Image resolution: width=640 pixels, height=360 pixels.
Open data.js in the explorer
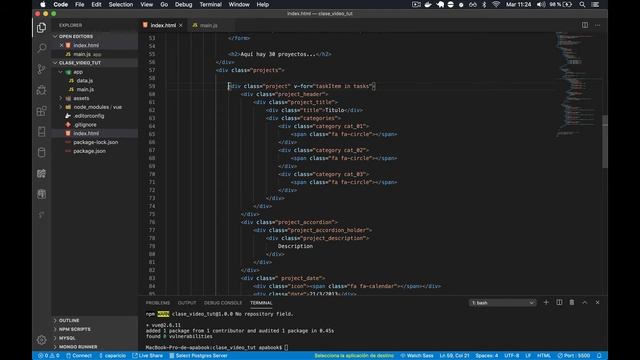[84, 80]
